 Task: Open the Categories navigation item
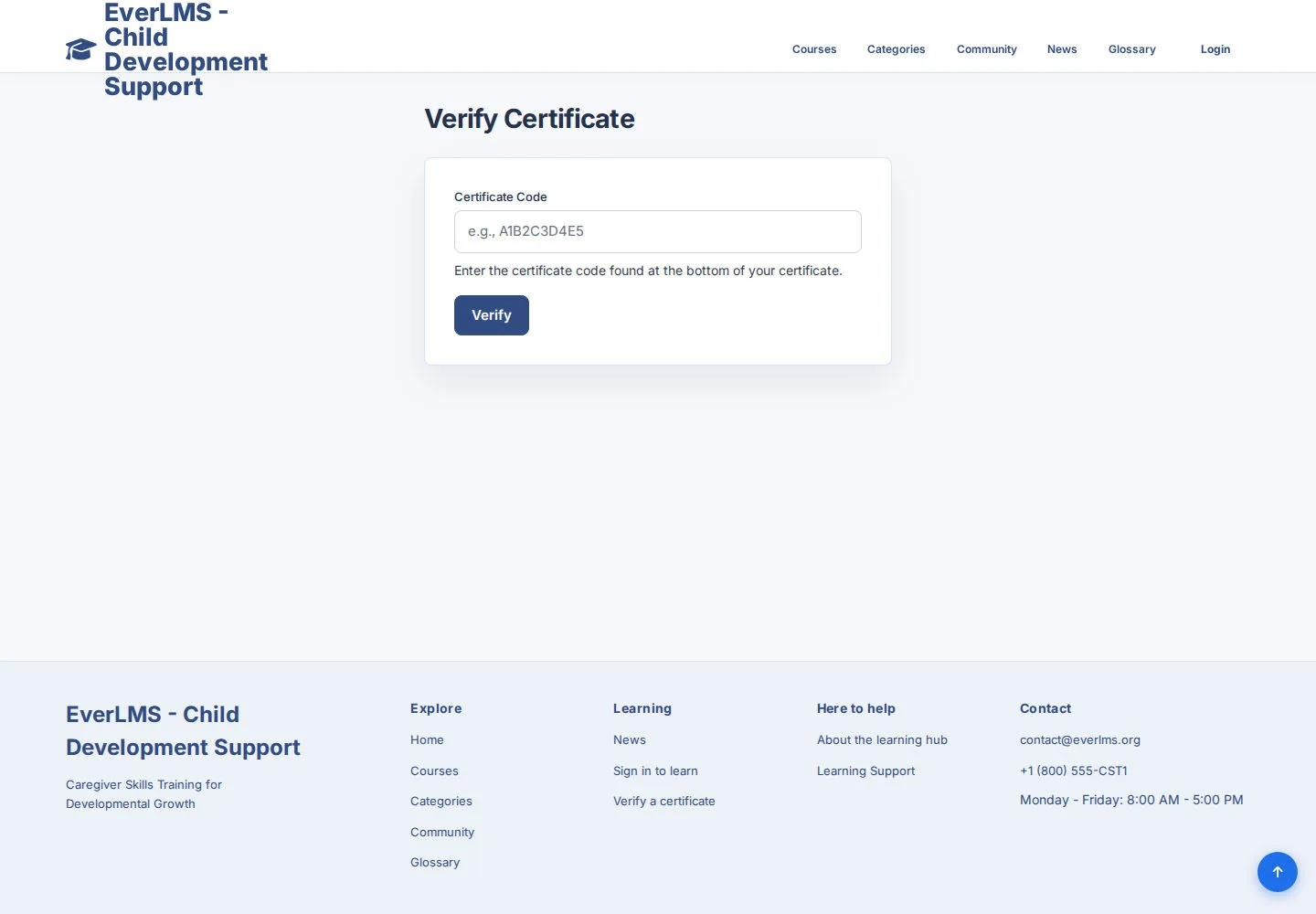896,49
